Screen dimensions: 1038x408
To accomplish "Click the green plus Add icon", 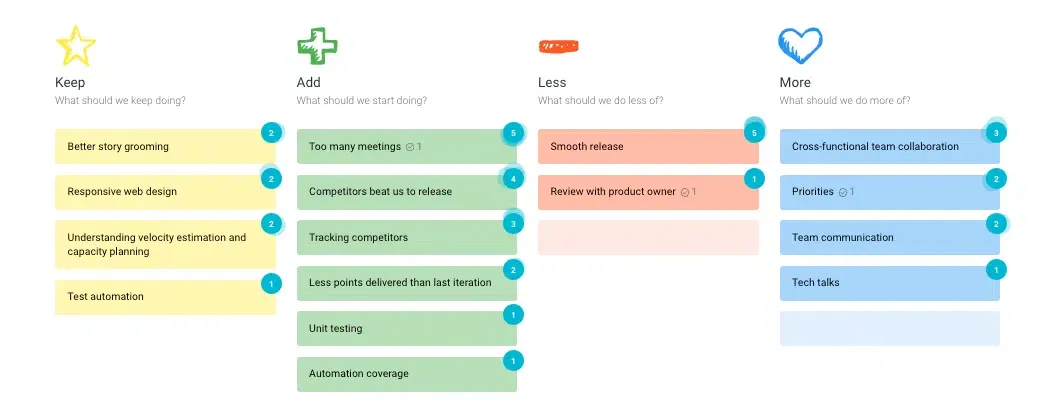I will (317, 46).
